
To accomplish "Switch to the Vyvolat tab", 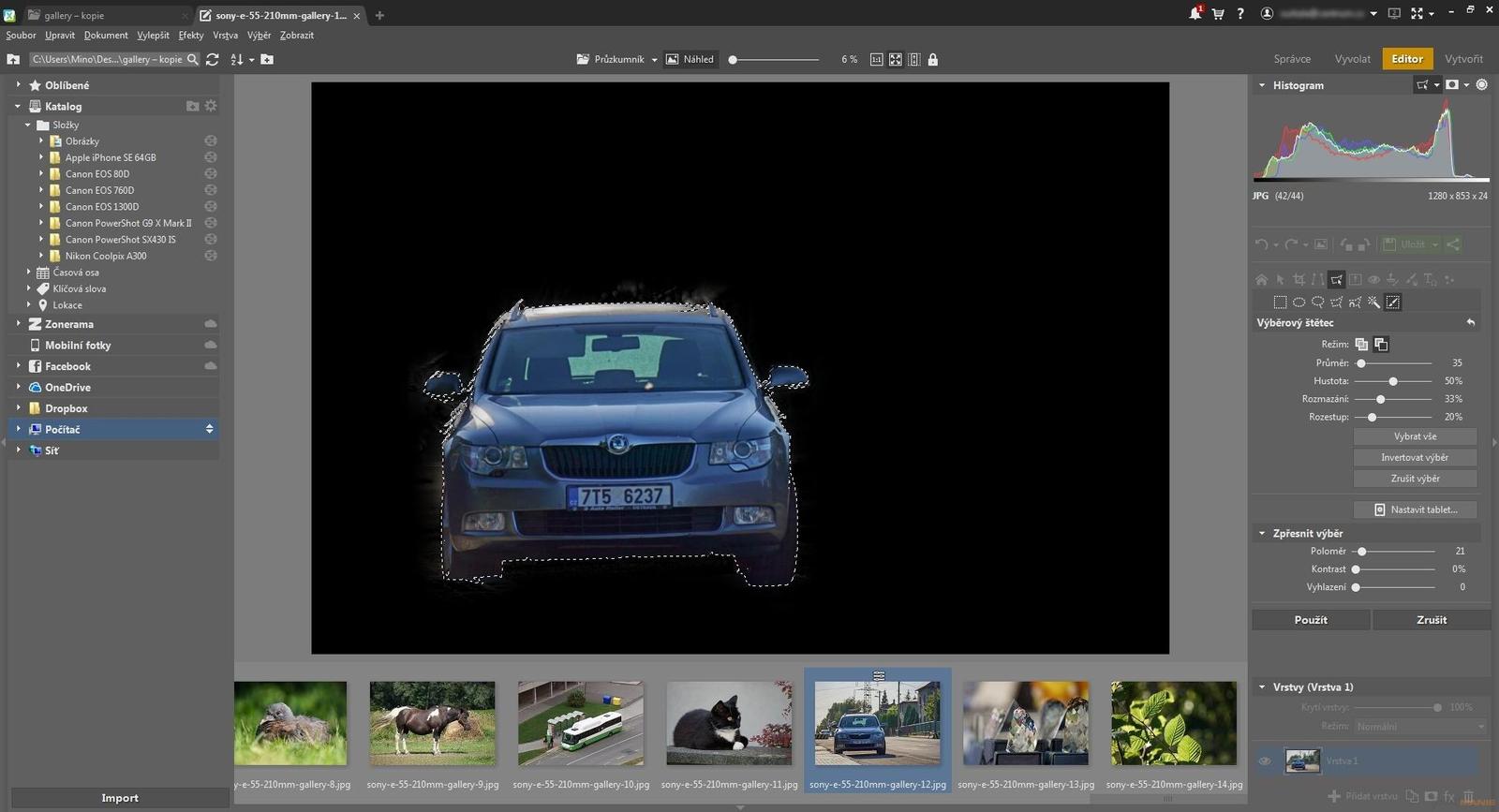I will pyautogui.click(x=1352, y=58).
